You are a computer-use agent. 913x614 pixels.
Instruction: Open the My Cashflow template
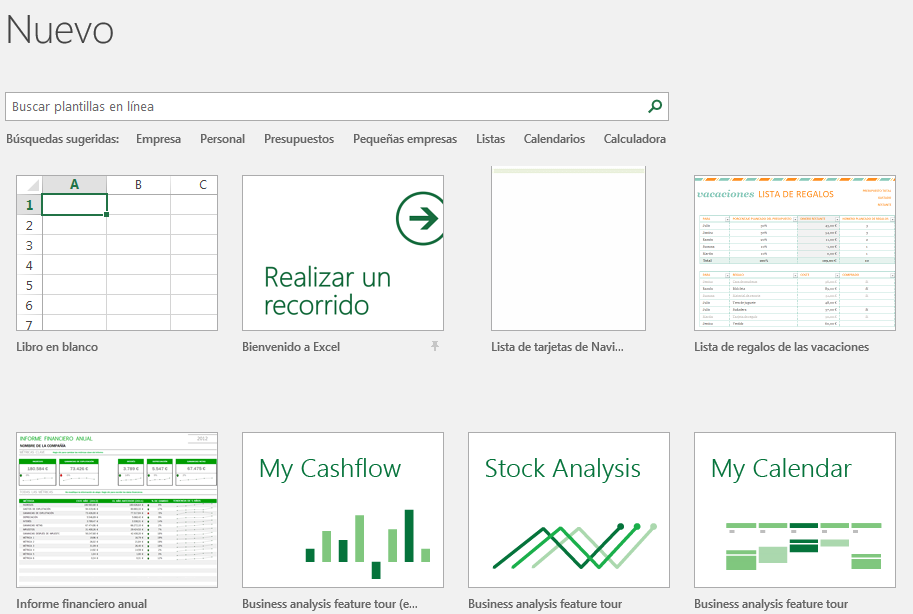[x=343, y=510]
